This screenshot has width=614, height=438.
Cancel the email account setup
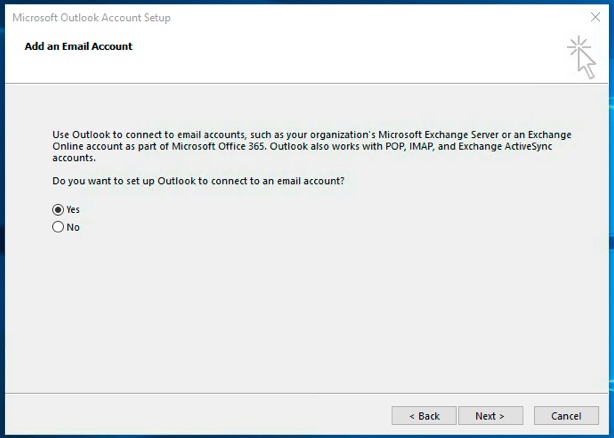[x=566, y=416]
